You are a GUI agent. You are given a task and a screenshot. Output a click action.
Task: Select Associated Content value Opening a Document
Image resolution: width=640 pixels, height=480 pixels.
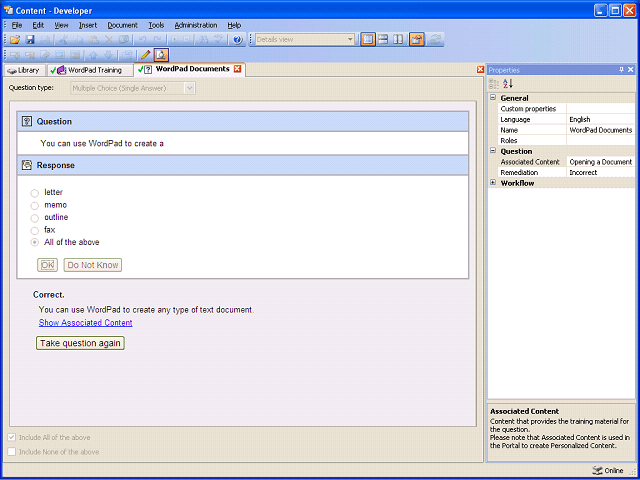coord(600,162)
